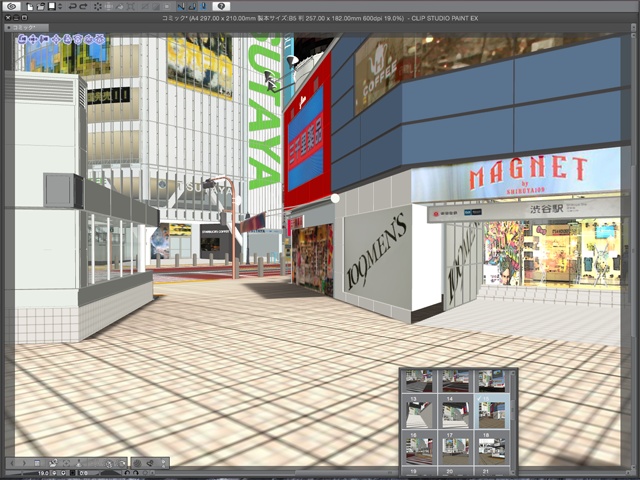Click the zoom in button in status bar

click(63, 473)
